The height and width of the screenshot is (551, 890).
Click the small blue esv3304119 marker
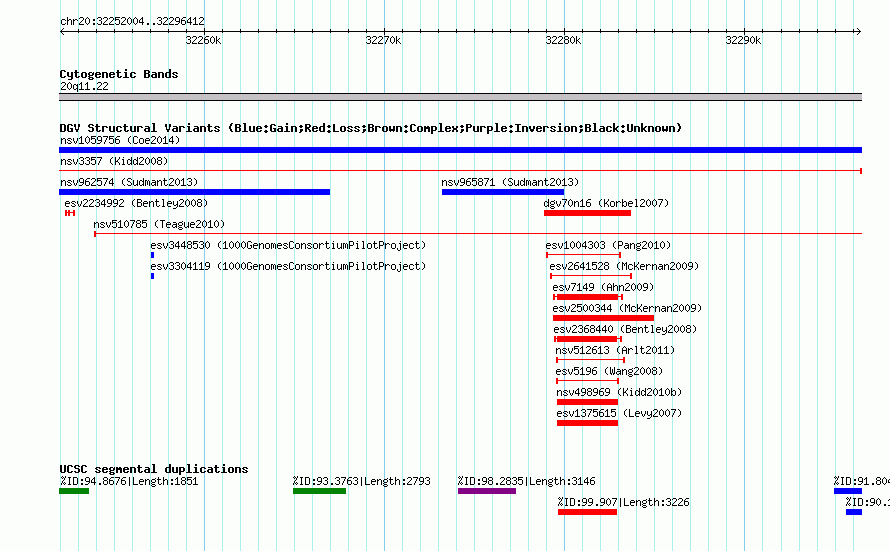(152, 276)
